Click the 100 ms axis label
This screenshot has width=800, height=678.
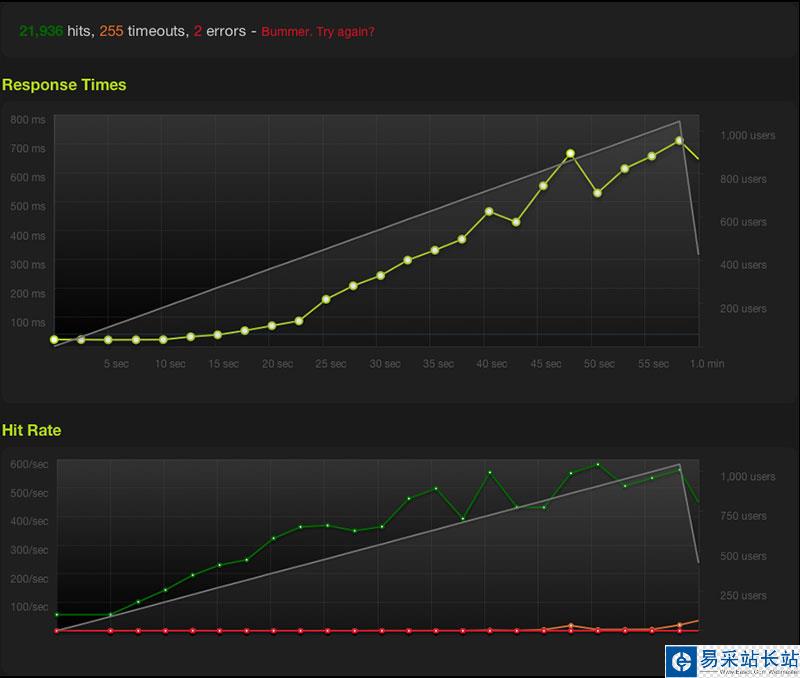[28, 322]
